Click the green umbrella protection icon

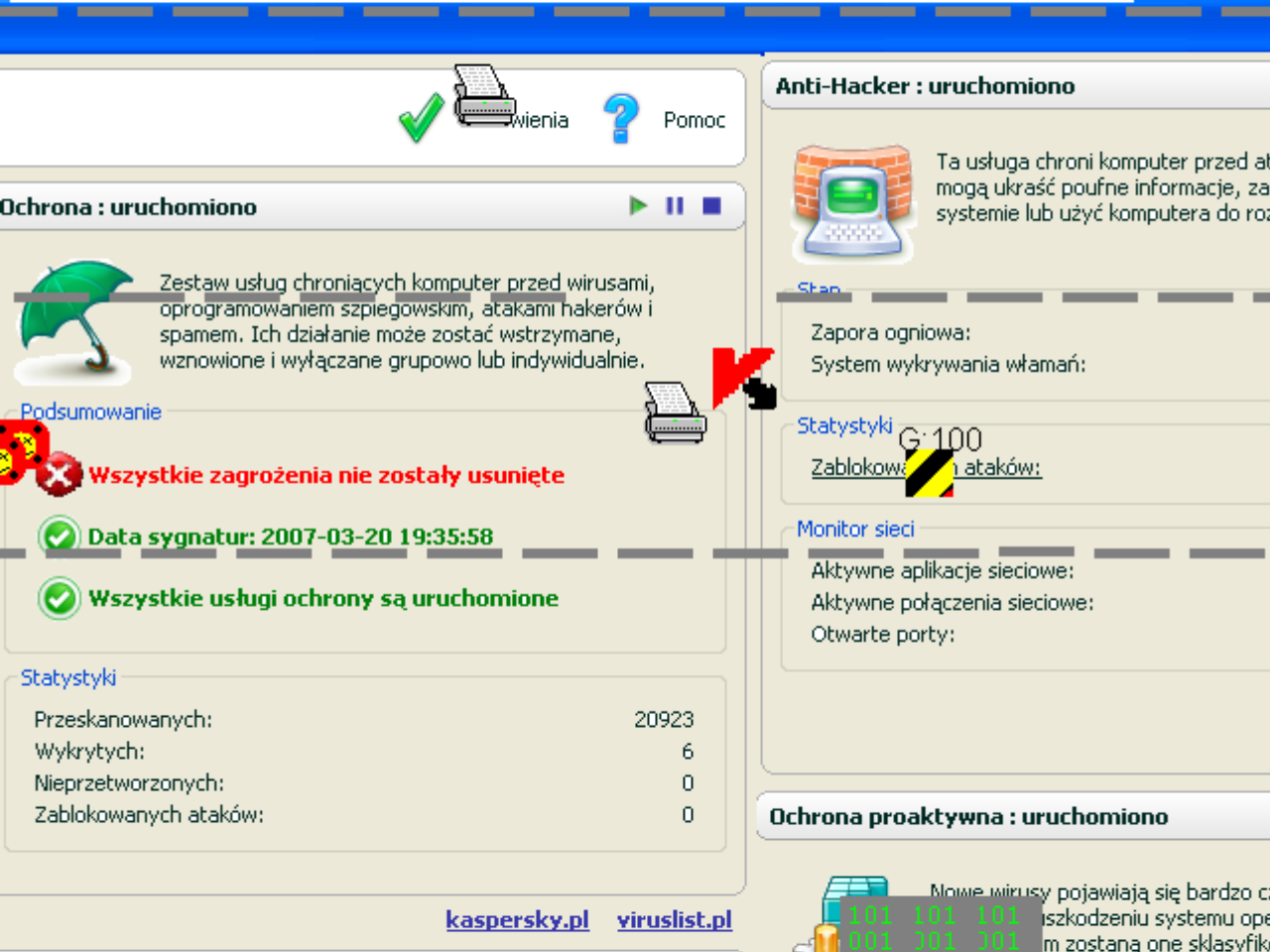pos(74,319)
